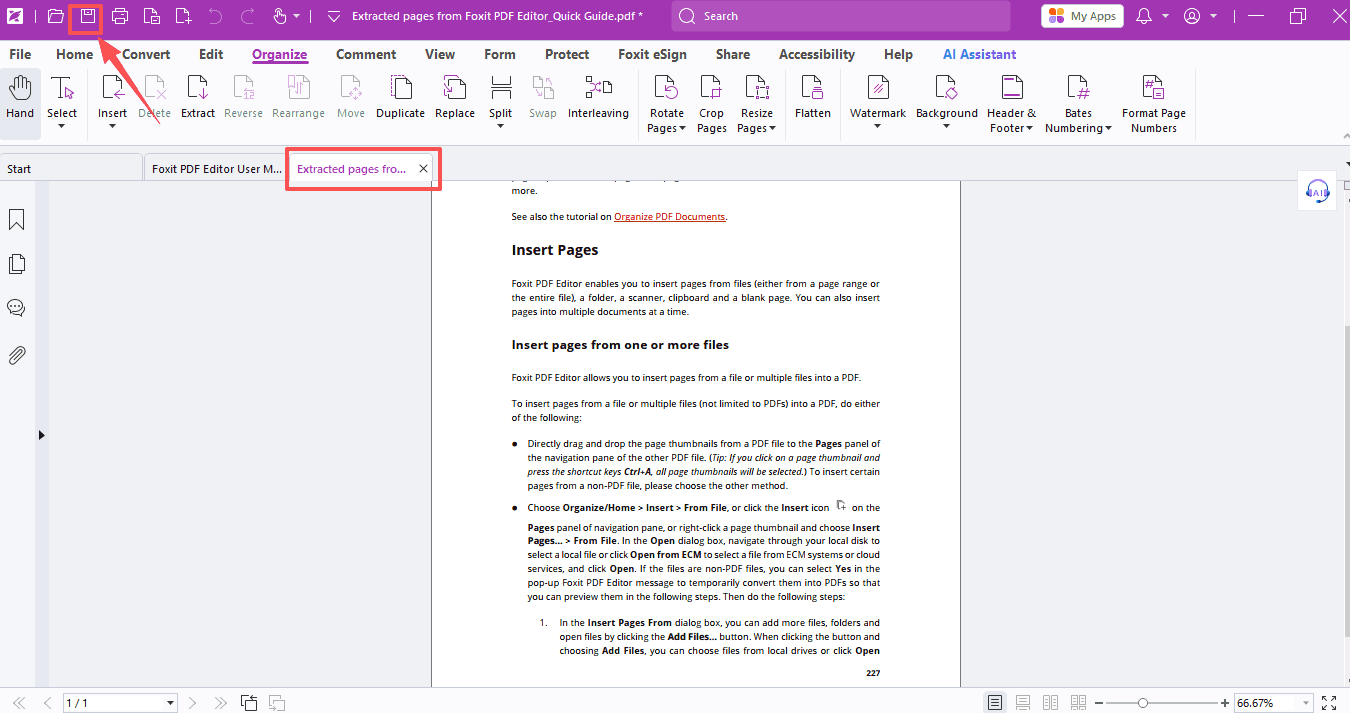Expand the Background dropdown
Viewport: 1350px width, 713px height.
click(946, 127)
